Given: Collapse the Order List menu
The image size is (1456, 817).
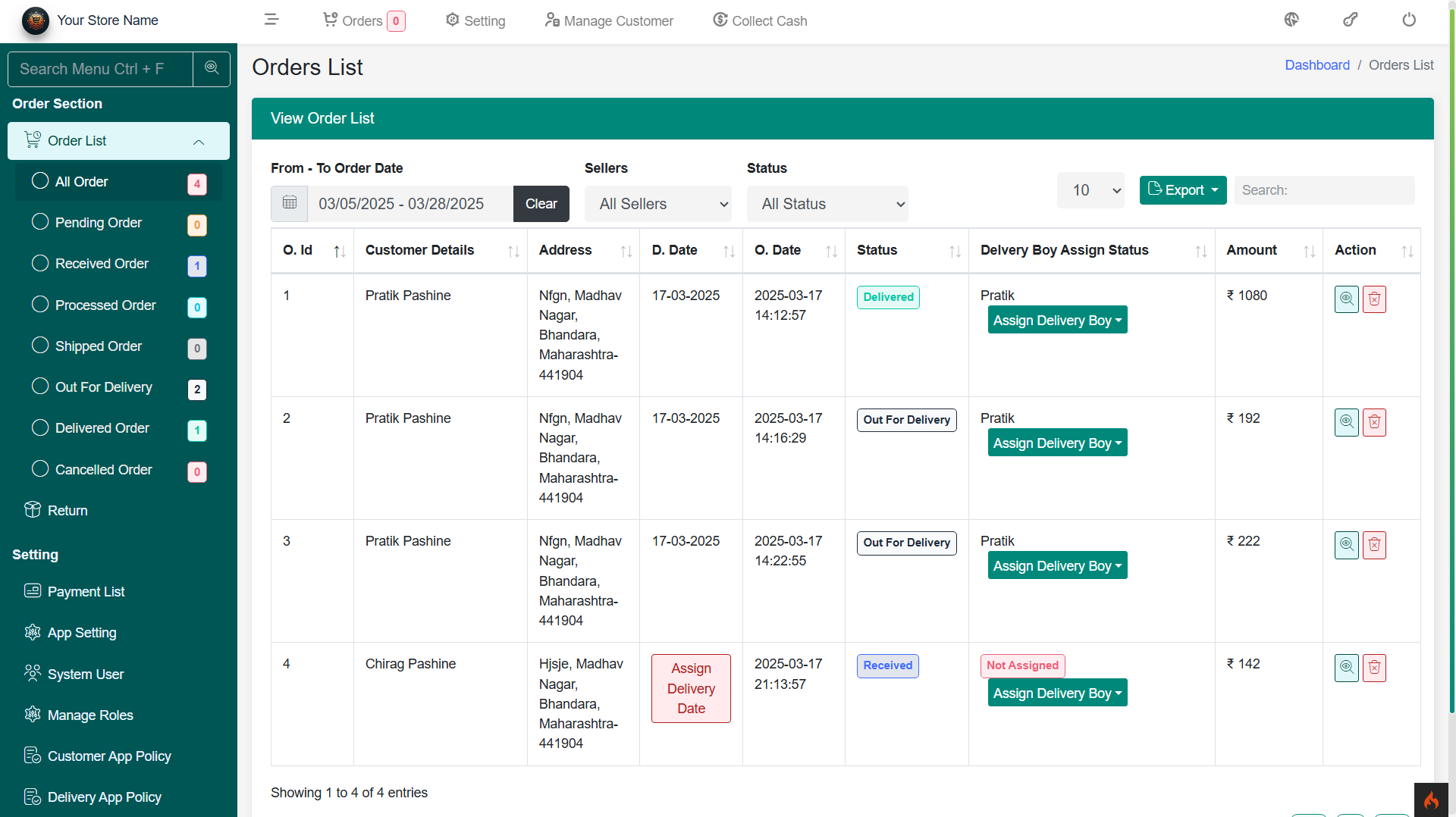Looking at the screenshot, I should [x=118, y=141].
